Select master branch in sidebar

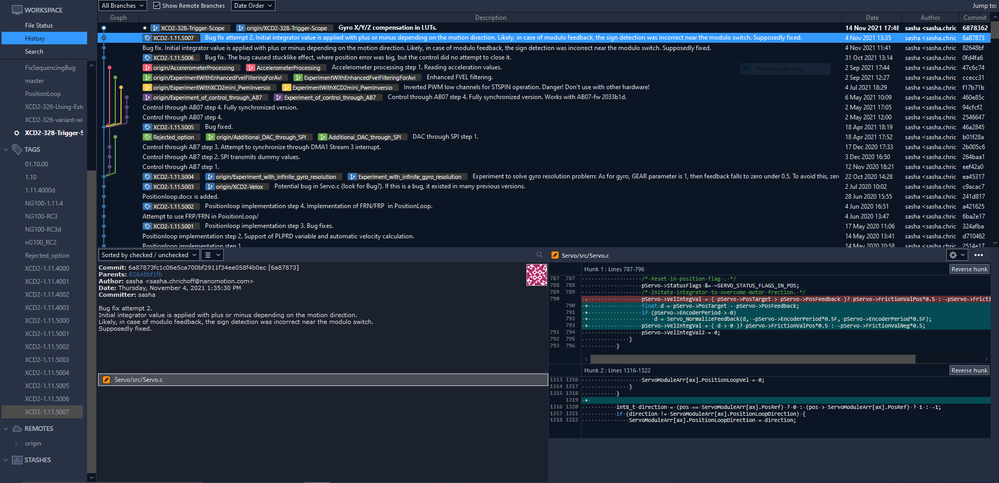[34, 80]
